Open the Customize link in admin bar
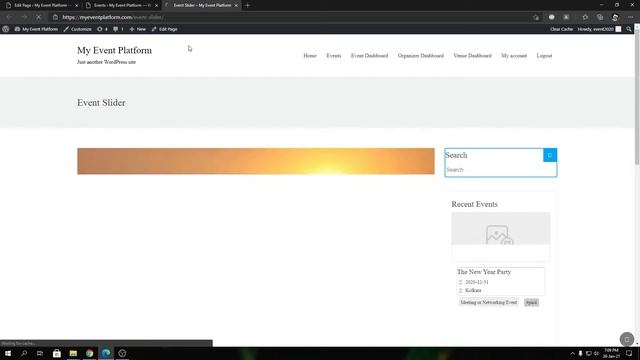 (78, 29)
